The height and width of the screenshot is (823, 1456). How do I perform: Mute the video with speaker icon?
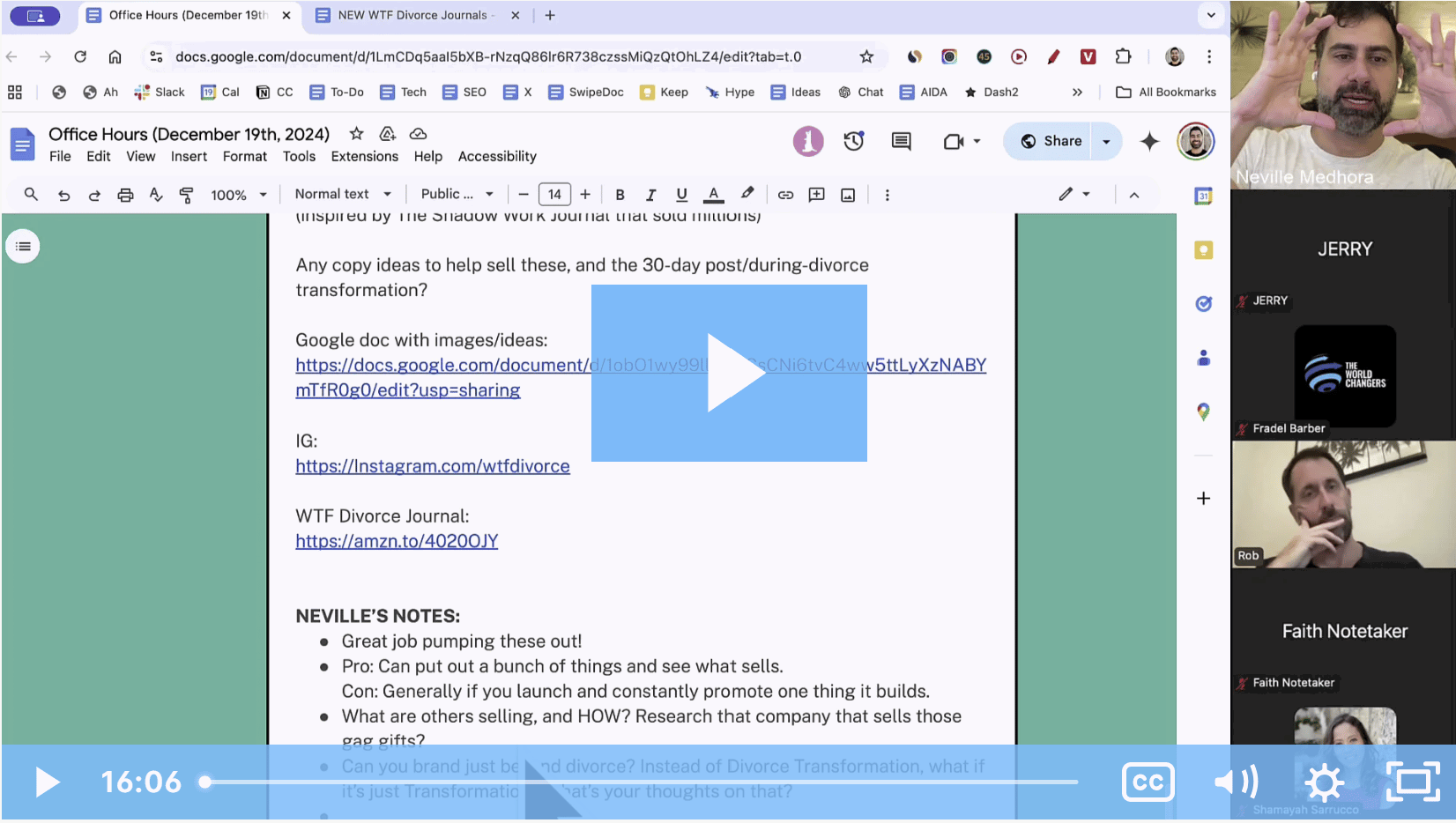tap(1236, 782)
